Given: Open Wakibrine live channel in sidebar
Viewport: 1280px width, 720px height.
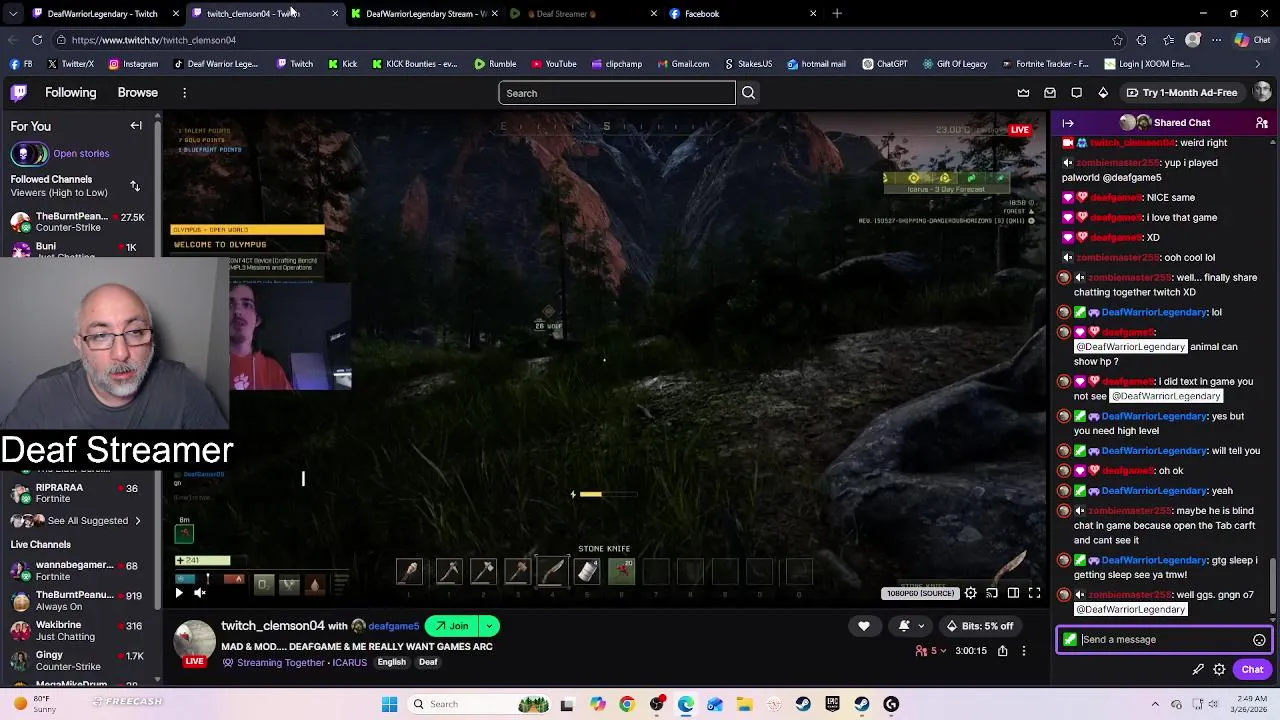Looking at the screenshot, I should 77,631.
